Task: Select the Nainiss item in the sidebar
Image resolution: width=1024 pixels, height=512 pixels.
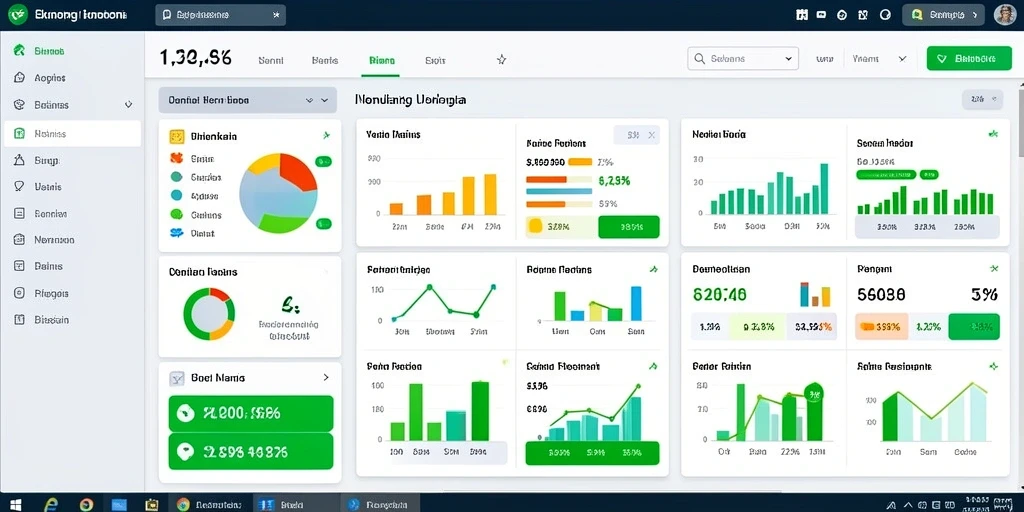Action: tap(72, 133)
